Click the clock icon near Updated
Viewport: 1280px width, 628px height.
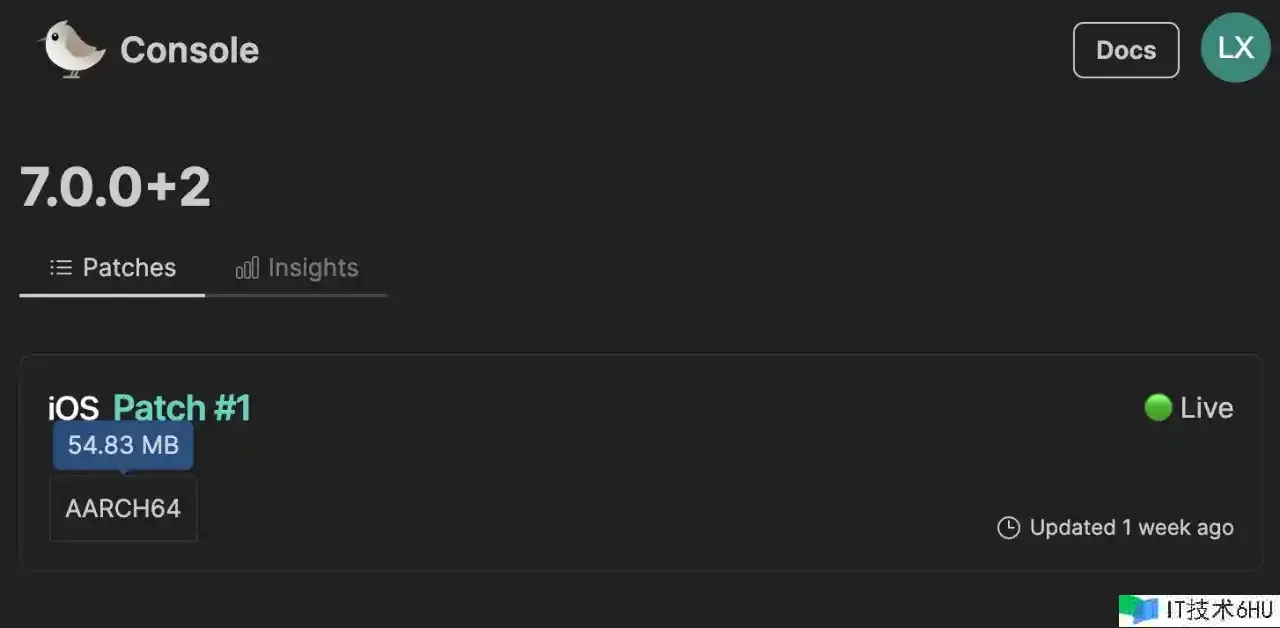1008,528
